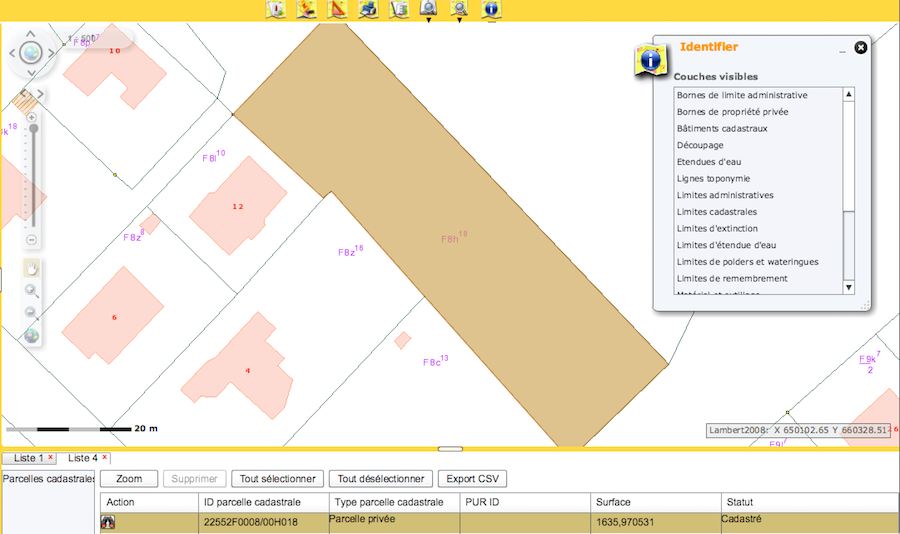This screenshot has height=534, width=900.
Task: Go to next map extent
Action: [x=40, y=93]
